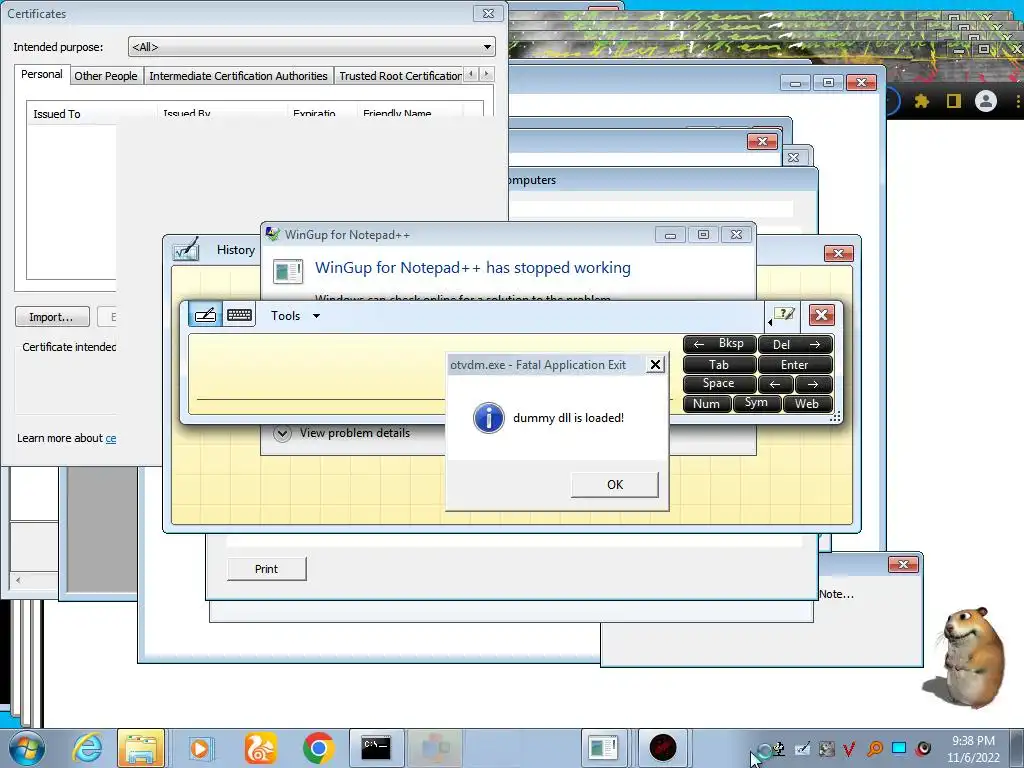Viewport: 1024px width, 768px height.
Task: Switch to the touch keyboard mode
Action: [239, 315]
